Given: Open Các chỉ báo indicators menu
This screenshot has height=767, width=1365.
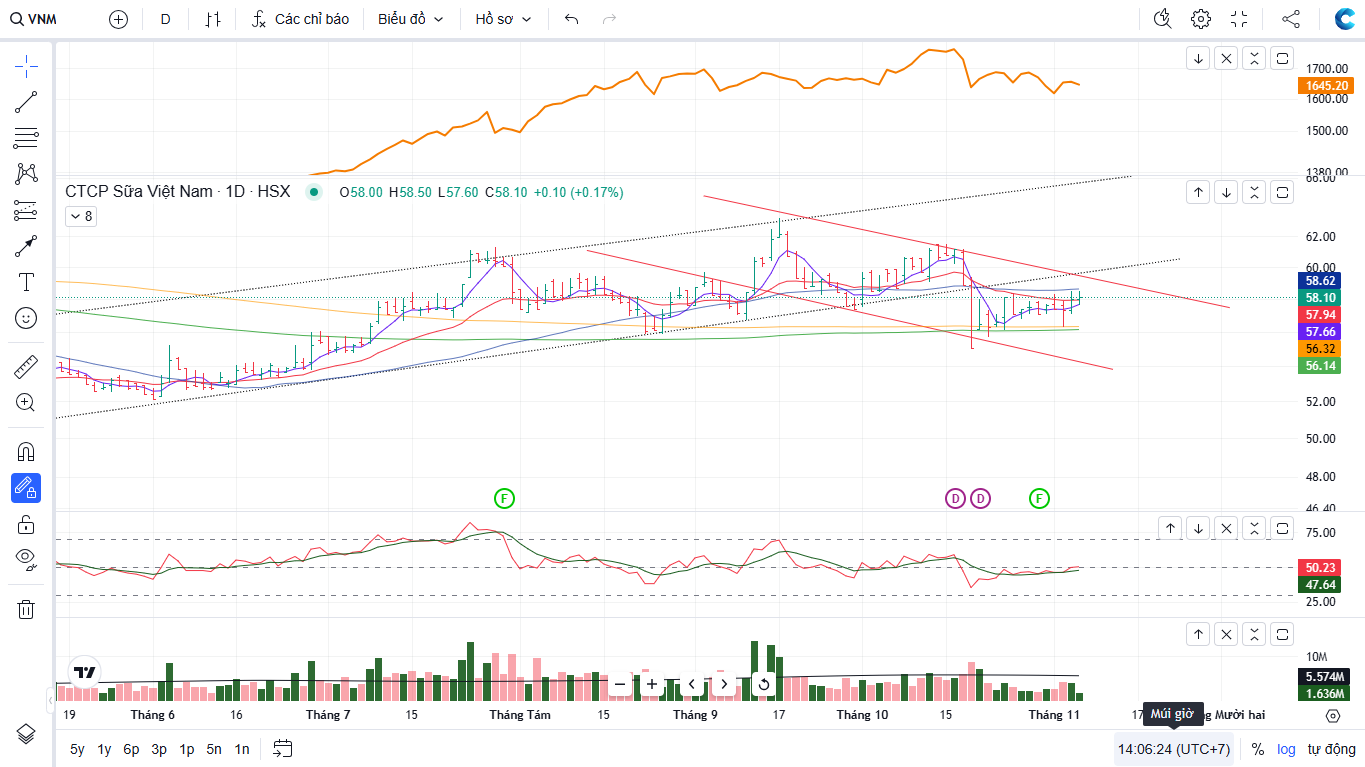Looking at the screenshot, I should click(x=300, y=19).
